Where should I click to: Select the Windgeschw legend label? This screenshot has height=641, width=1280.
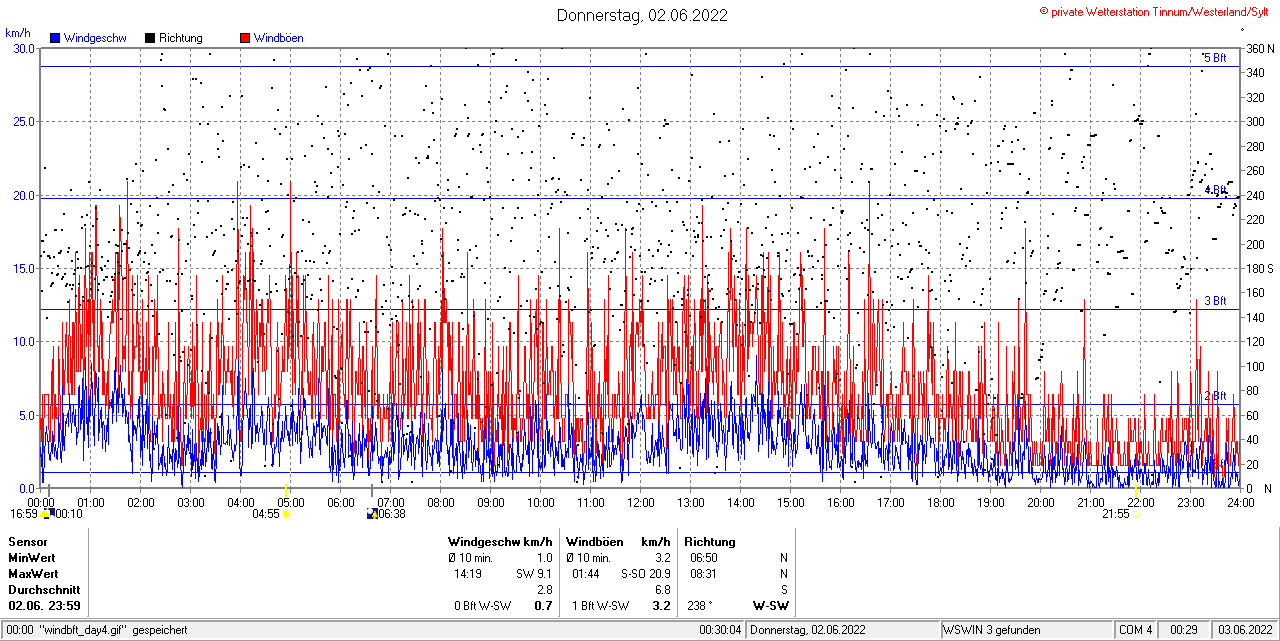[x=94, y=38]
